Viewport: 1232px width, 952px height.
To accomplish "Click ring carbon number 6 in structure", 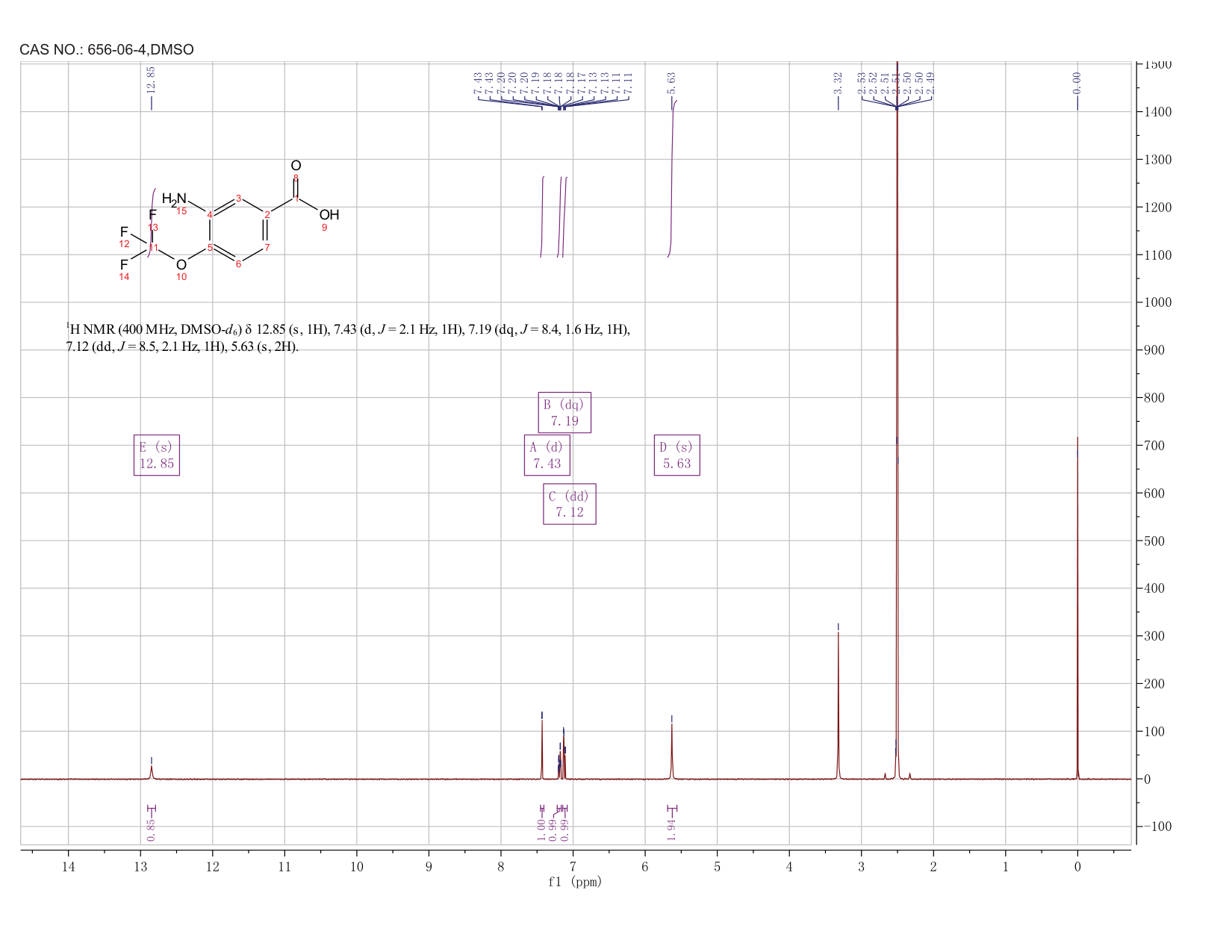I will (x=238, y=264).
